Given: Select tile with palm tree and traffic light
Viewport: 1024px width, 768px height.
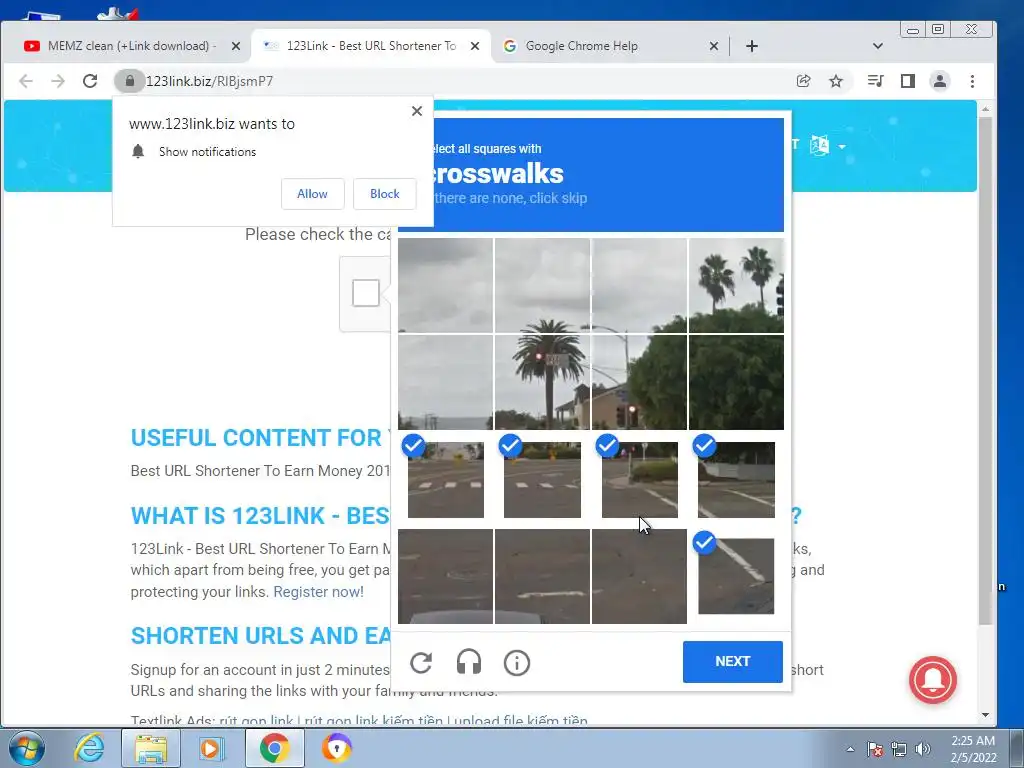Looking at the screenshot, I should click(542, 382).
